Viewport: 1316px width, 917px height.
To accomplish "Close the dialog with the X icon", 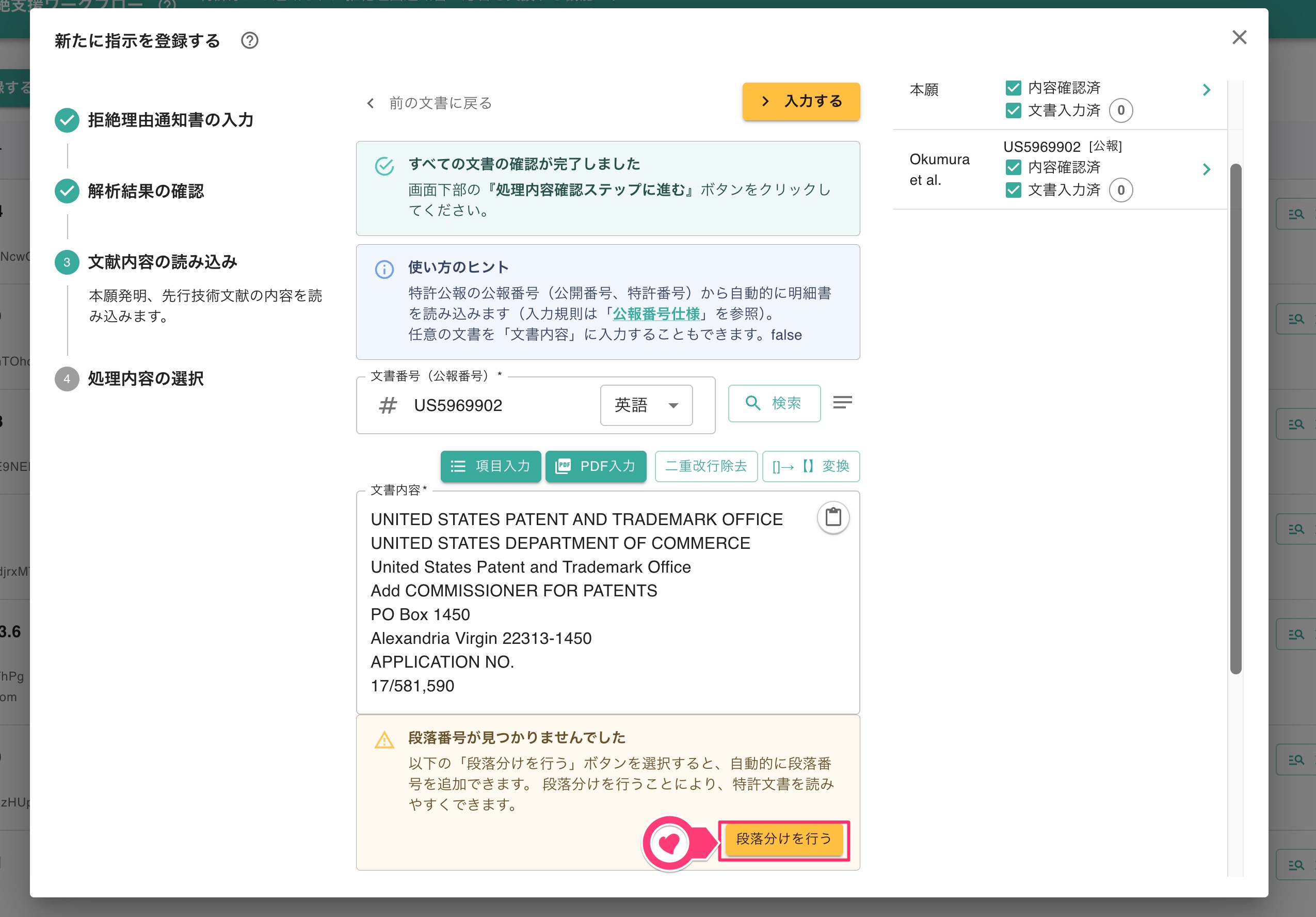I will point(1239,37).
